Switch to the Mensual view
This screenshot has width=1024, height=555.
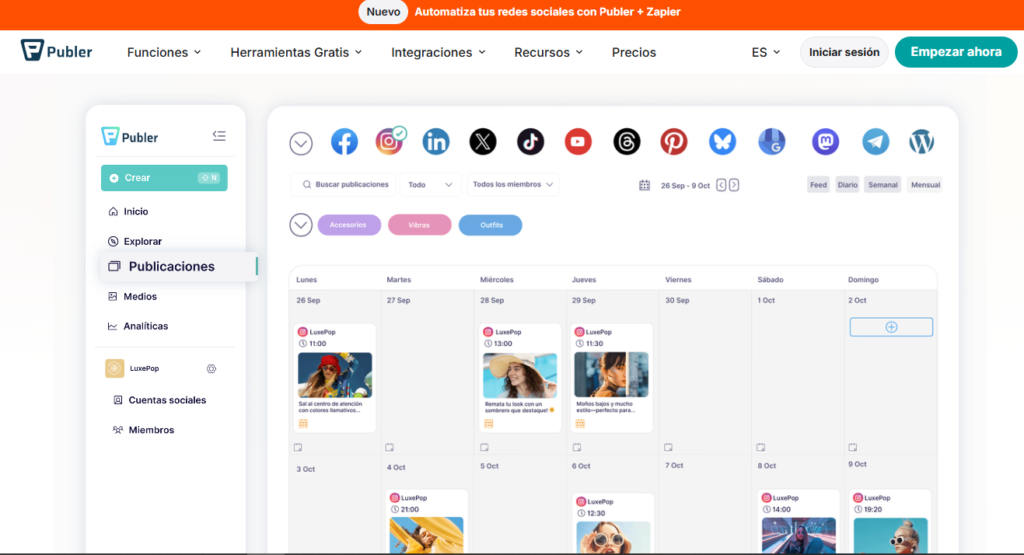click(925, 185)
